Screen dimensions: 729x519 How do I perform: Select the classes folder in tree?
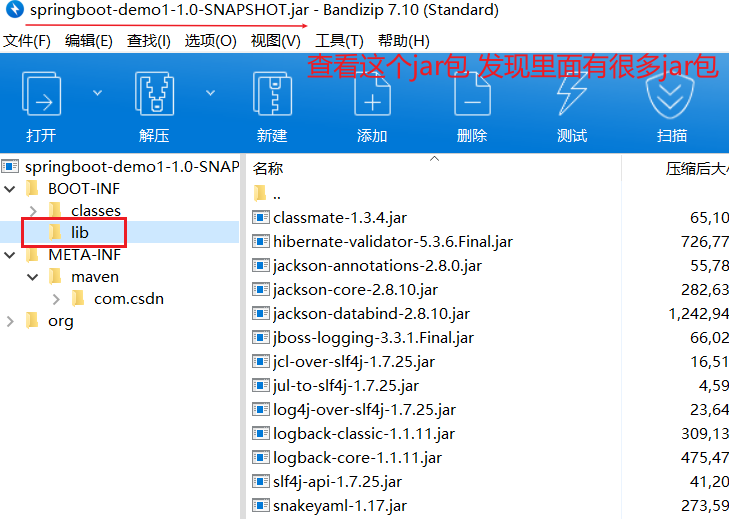(96, 211)
